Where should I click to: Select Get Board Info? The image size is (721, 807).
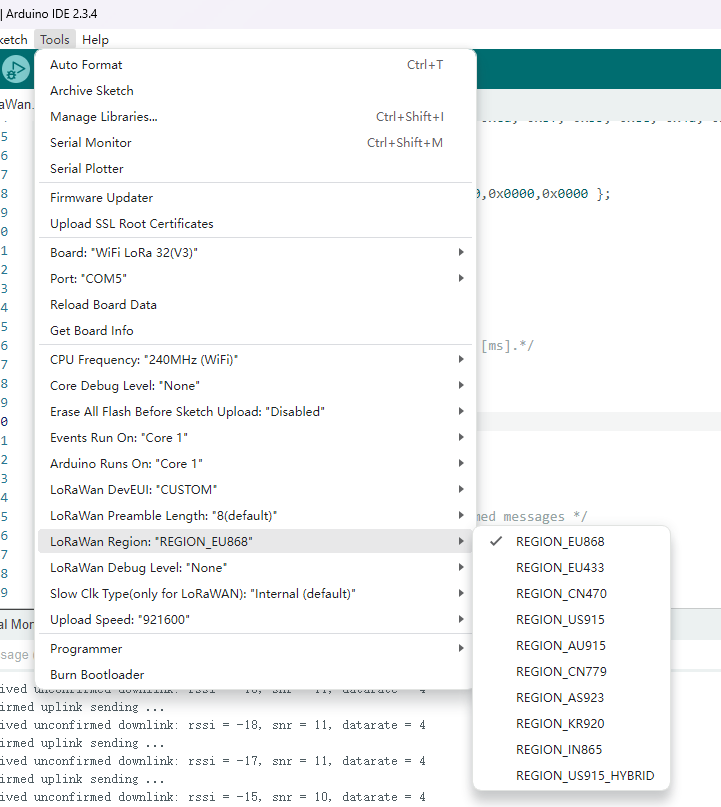91,331
